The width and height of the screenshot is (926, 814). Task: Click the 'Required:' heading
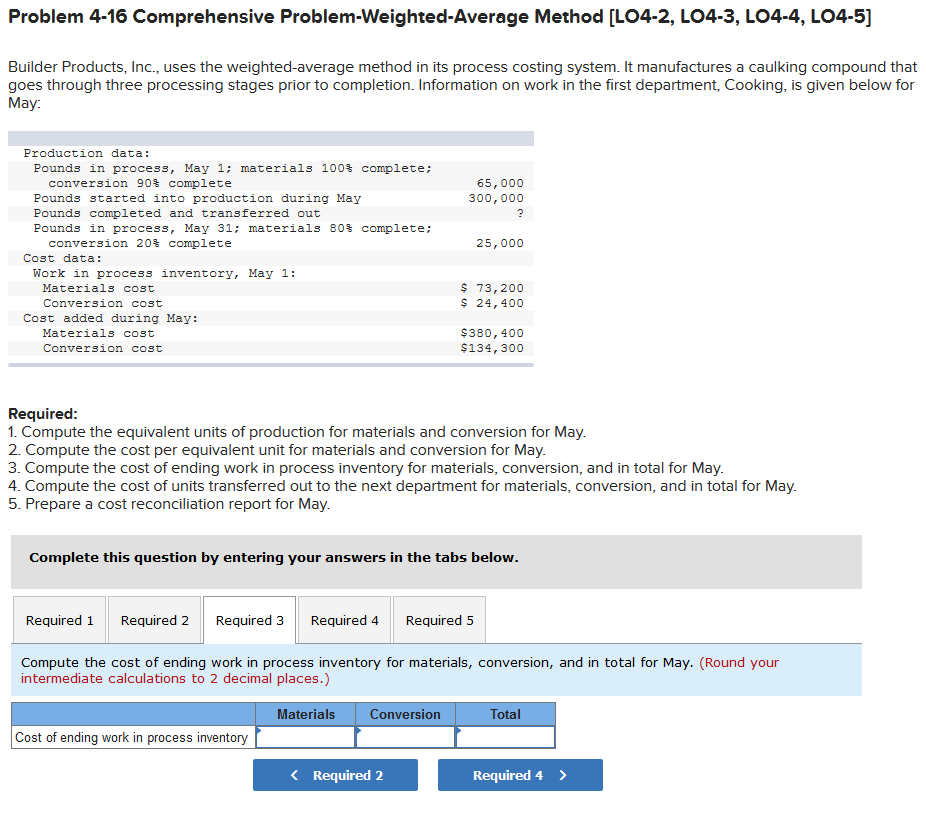click(x=43, y=413)
